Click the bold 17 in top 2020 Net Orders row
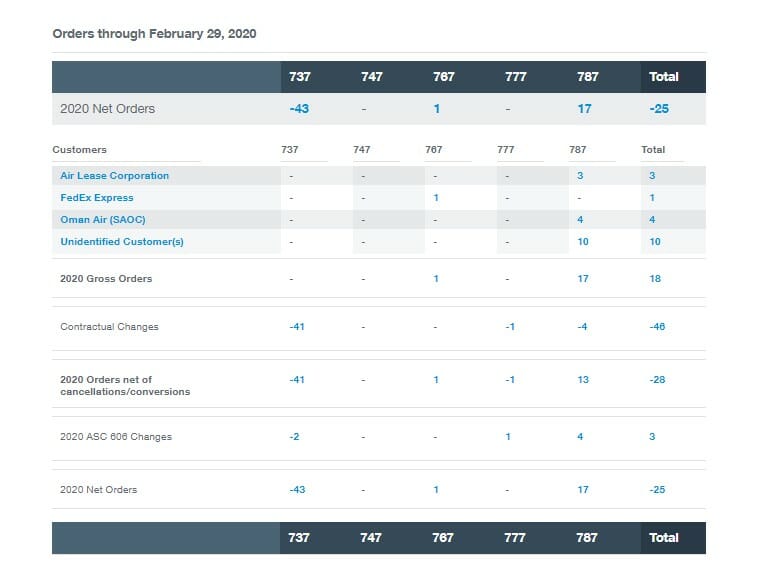The width and height of the screenshot is (758, 568). click(x=584, y=109)
